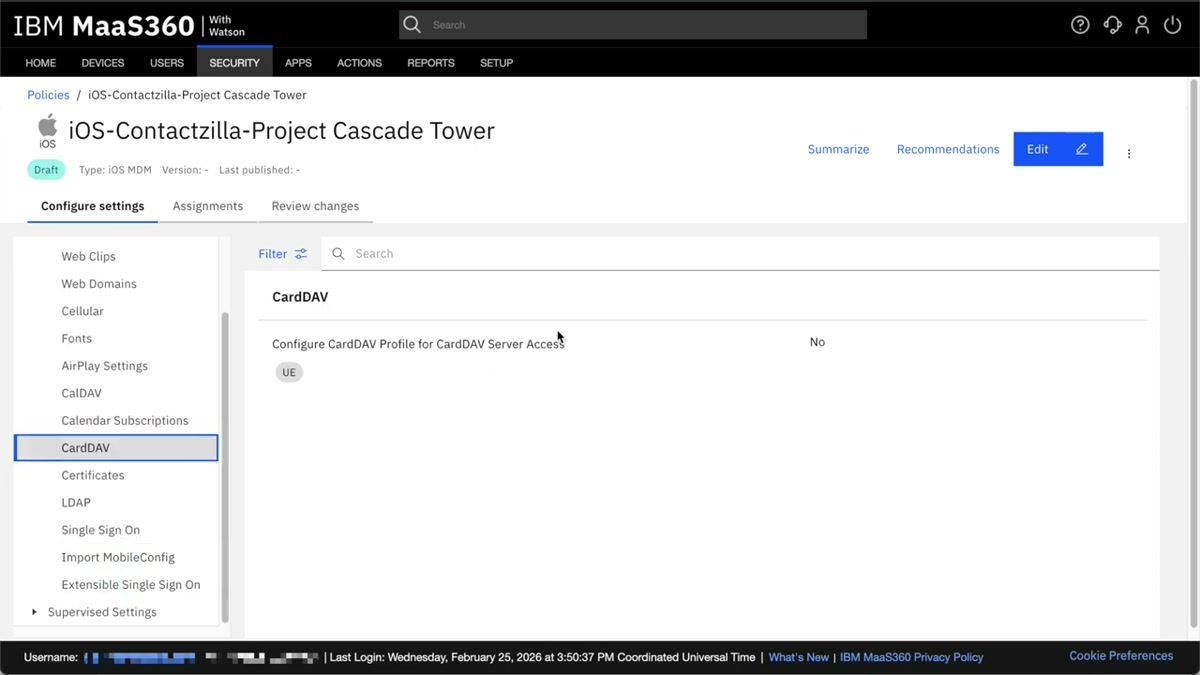1200x675 pixels.
Task: Click the magnifier icon in top search bar
Action: 412,25
